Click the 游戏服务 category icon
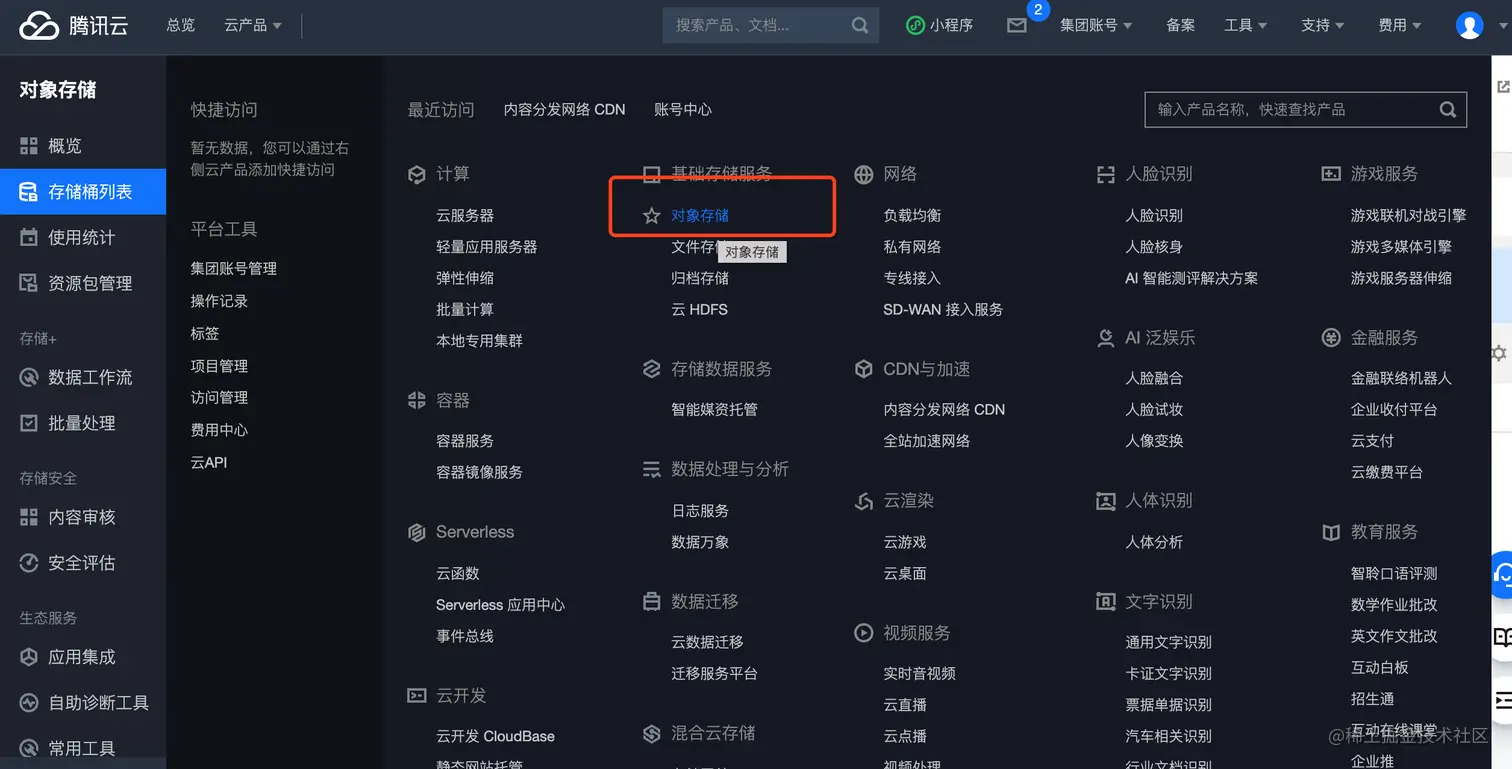This screenshot has height=769, width=1512. click(x=1331, y=174)
